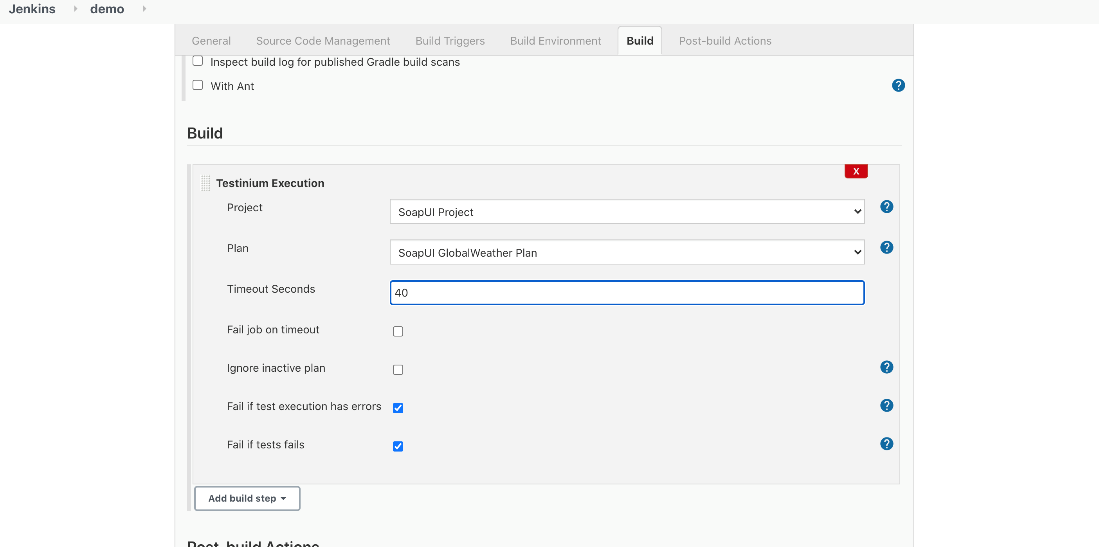1099x547 pixels.
Task: Delete the Testinium Execution build step
Action: 856,171
